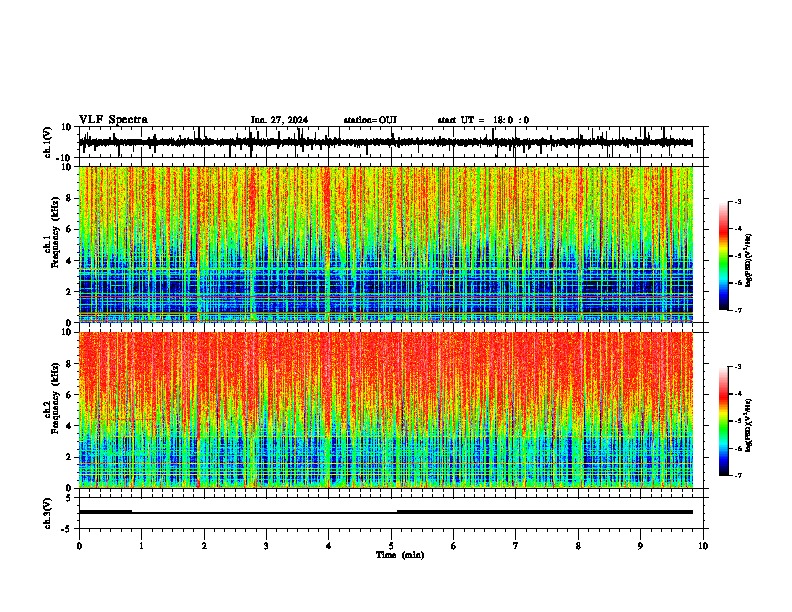This screenshot has height=612, width=792.
Task: Click inside the ch.2 spectrogram panel
Action: click(x=386, y=410)
